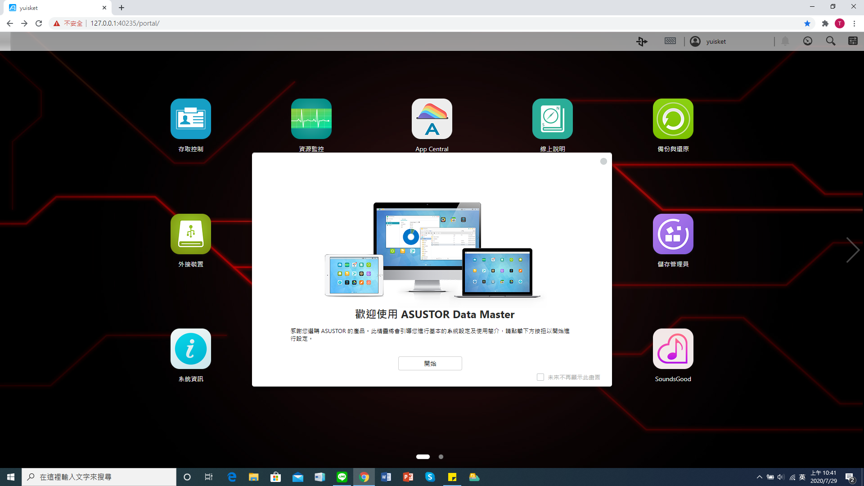The image size is (864, 486).
Task: Open Microsoft Store from the taskbar
Action: pos(276,477)
